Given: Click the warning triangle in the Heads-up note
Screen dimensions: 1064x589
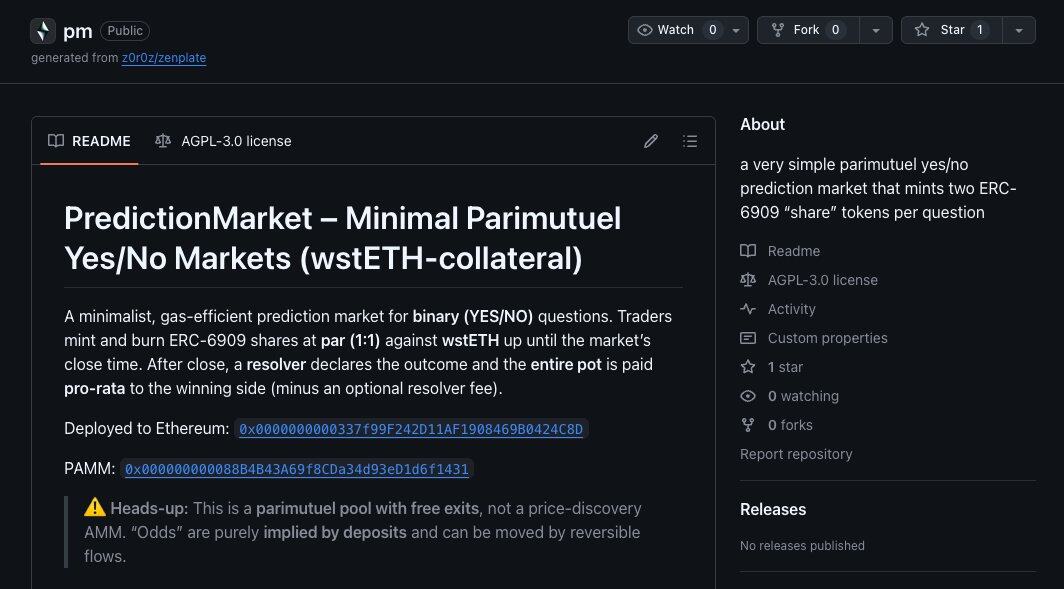Looking at the screenshot, I should click(96, 508).
